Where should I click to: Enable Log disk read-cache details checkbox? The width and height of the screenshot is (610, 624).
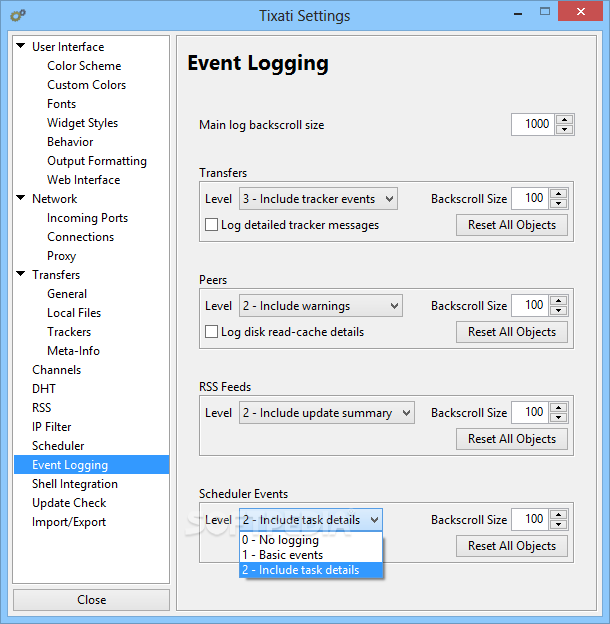[x=211, y=332]
